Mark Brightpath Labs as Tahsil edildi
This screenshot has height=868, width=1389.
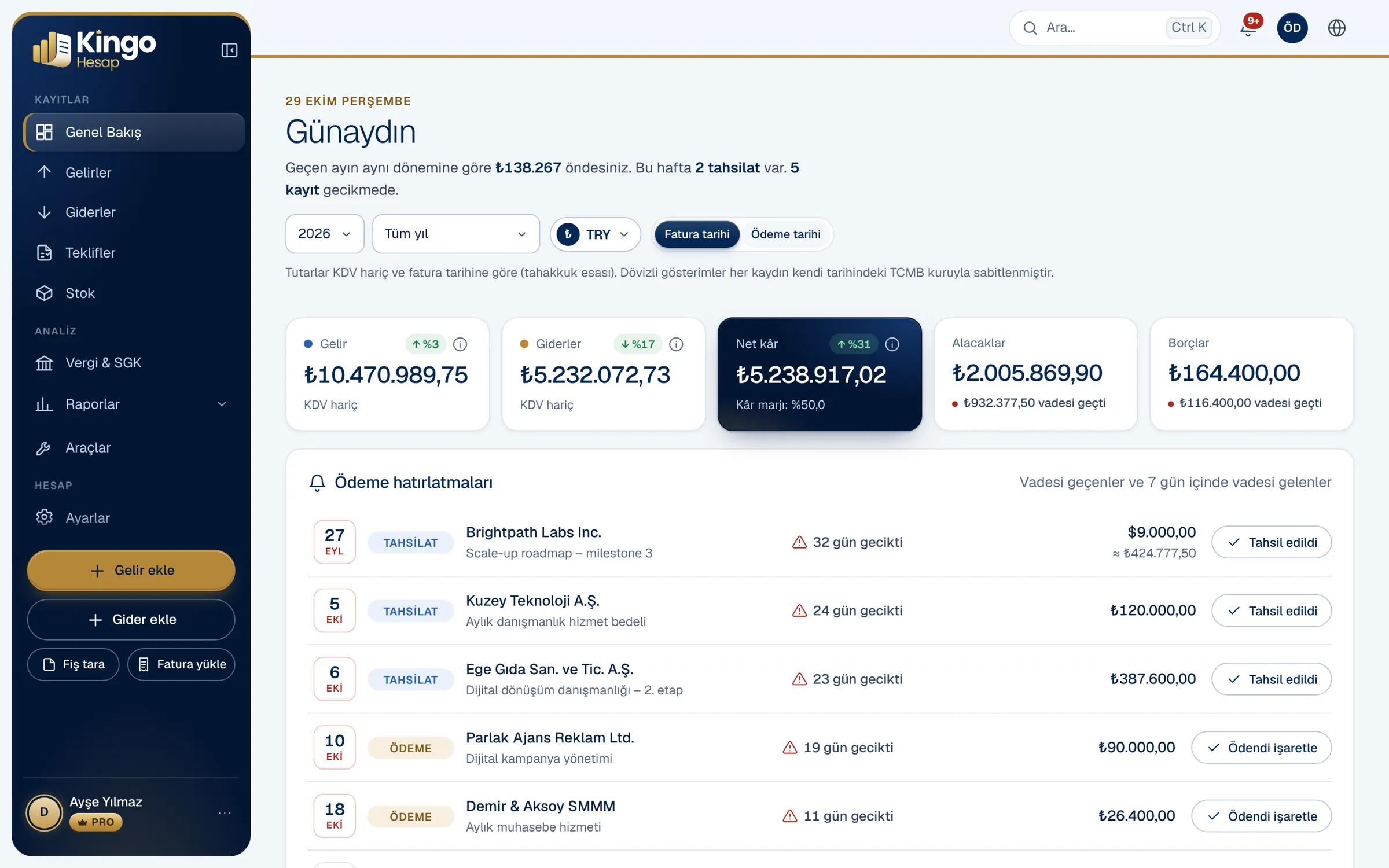pos(1272,542)
